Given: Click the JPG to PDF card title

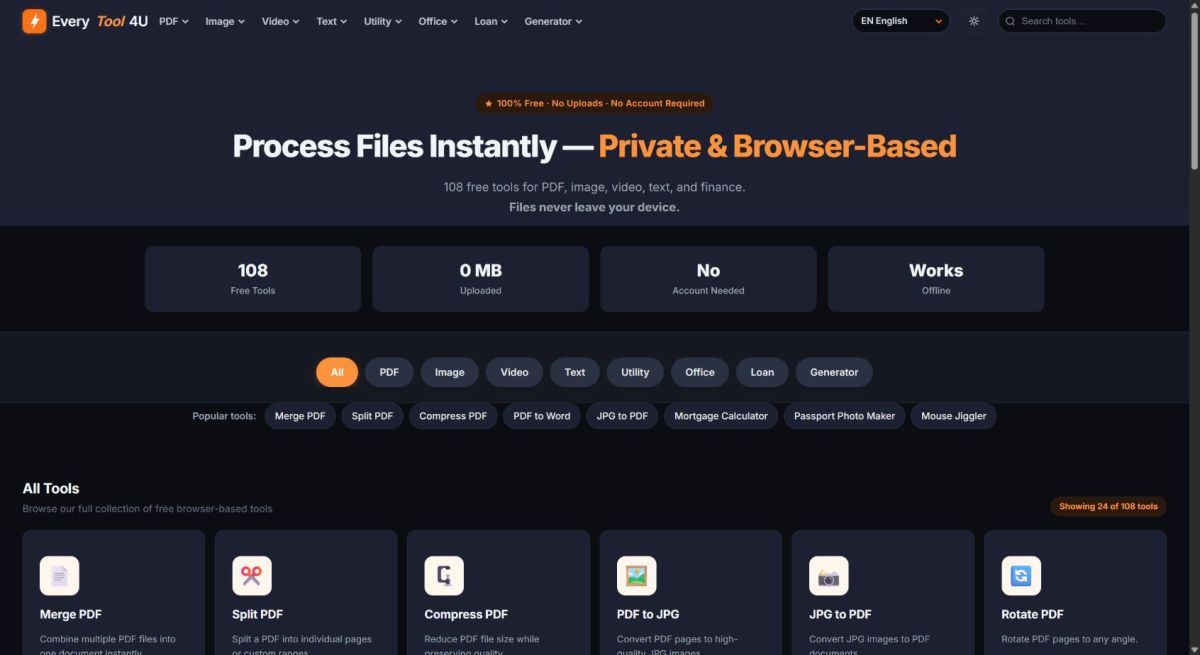Looking at the screenshot, I should [840, 614].
